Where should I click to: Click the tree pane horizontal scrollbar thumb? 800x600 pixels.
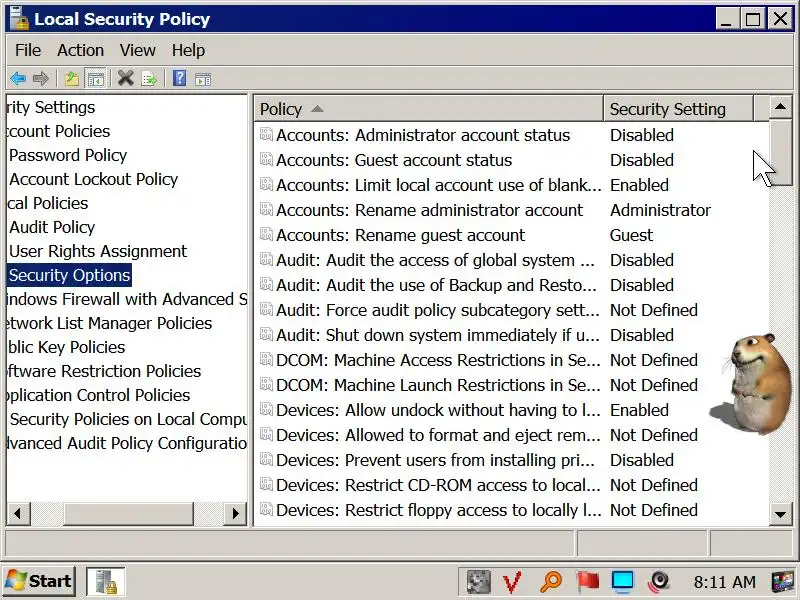pyautogui.click(x=128, y=513)
